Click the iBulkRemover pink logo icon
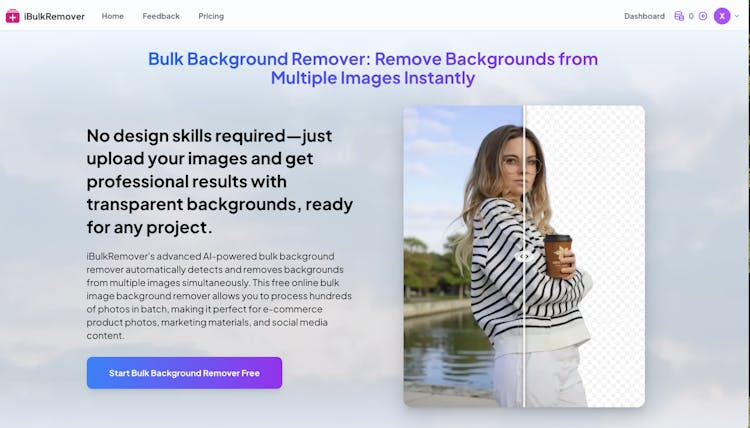The image size is (750, 428). 12,16
